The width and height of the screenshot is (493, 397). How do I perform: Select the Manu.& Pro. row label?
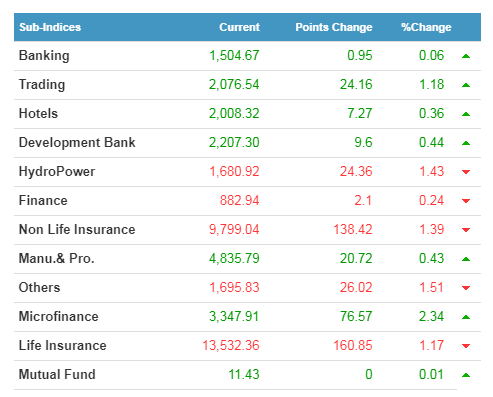tap(57, 258)
